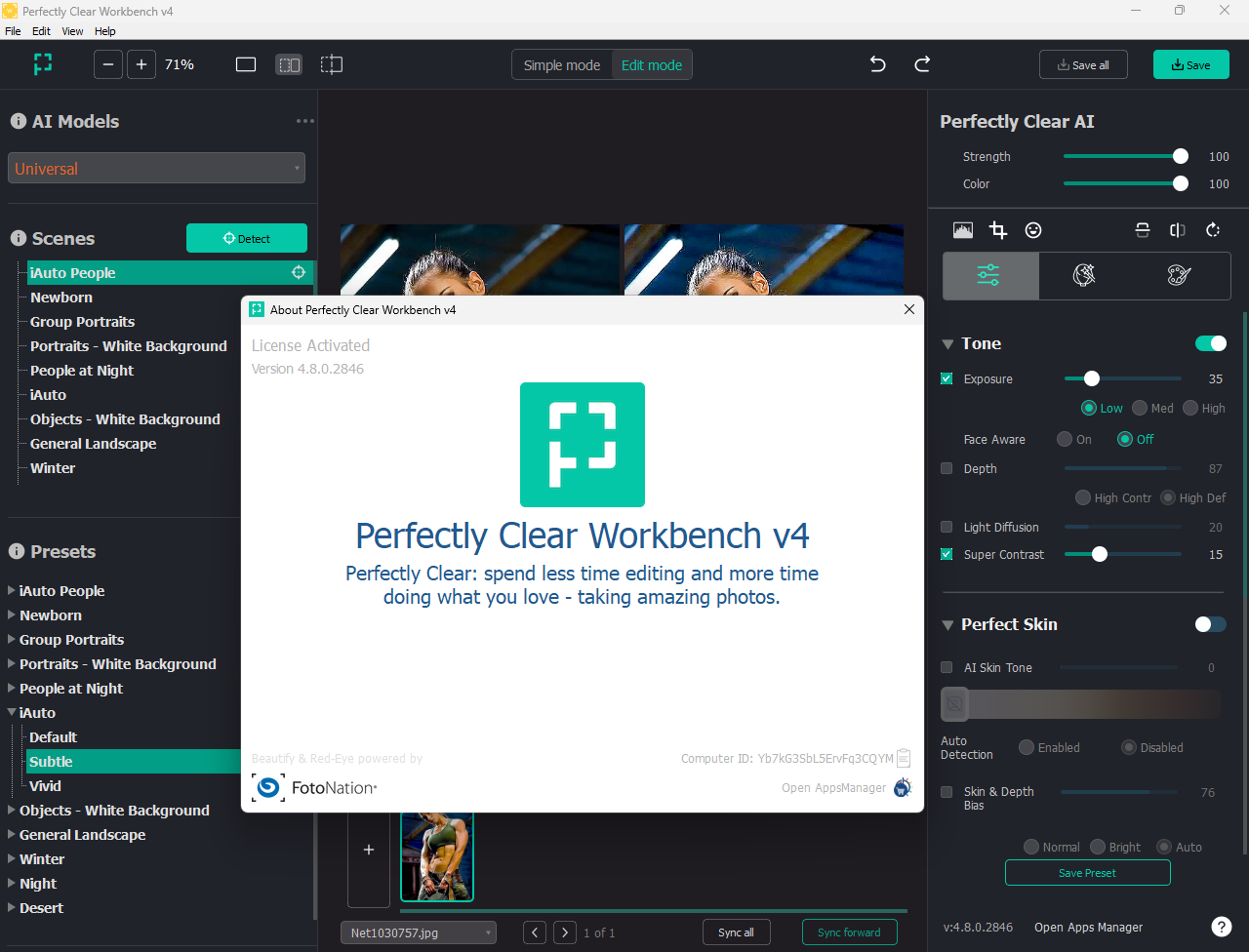Click the target icon on iAuto People scene
The image size is (1249, 952).
coord(300,272)
